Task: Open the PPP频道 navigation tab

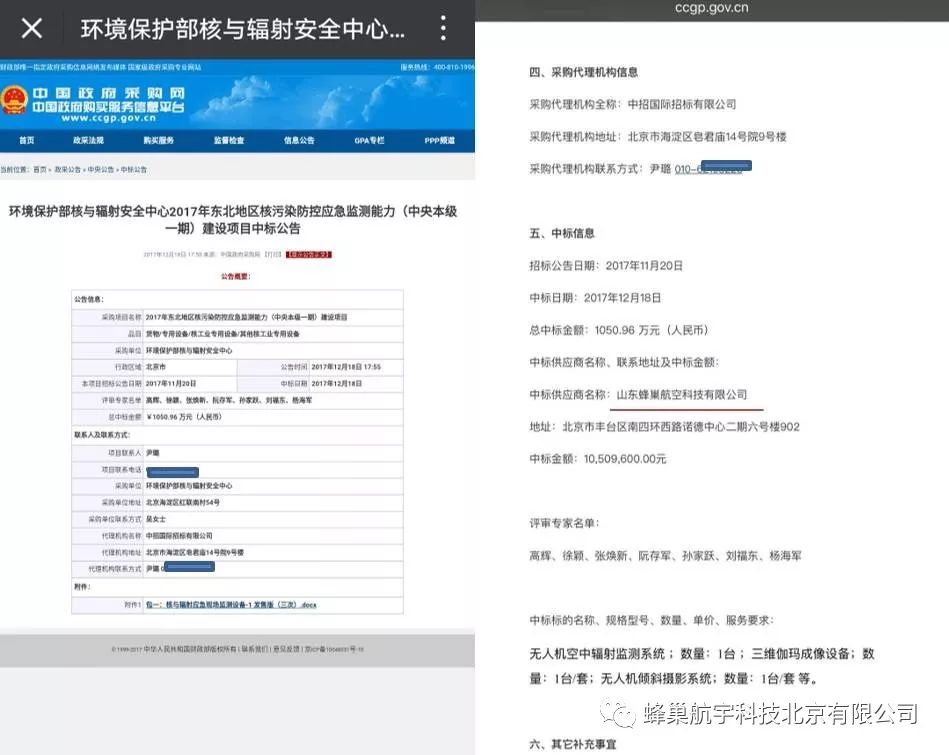Action: click(x=439, y=141)
